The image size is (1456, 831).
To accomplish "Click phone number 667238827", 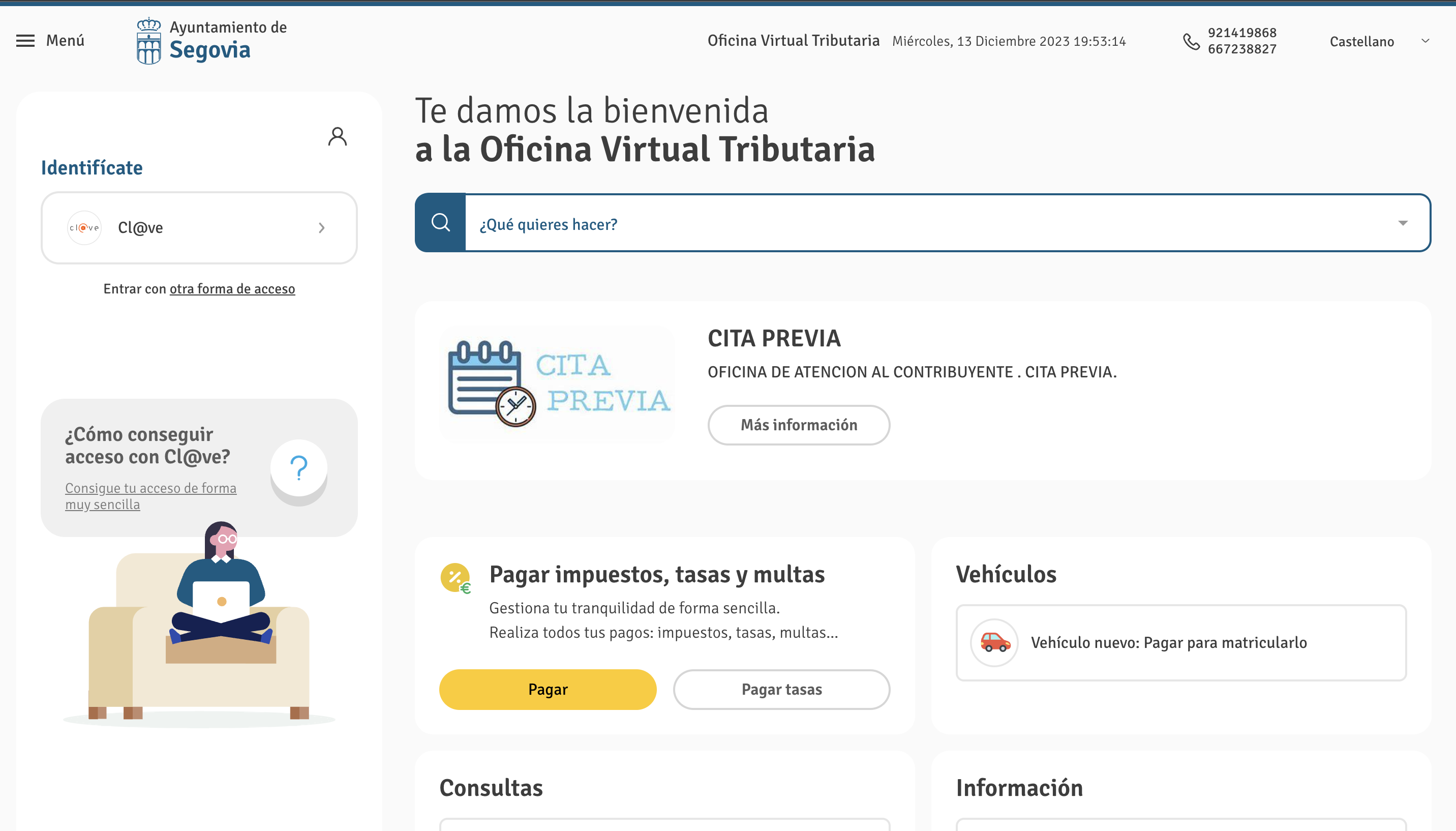I will click(x=1242, y=49).
